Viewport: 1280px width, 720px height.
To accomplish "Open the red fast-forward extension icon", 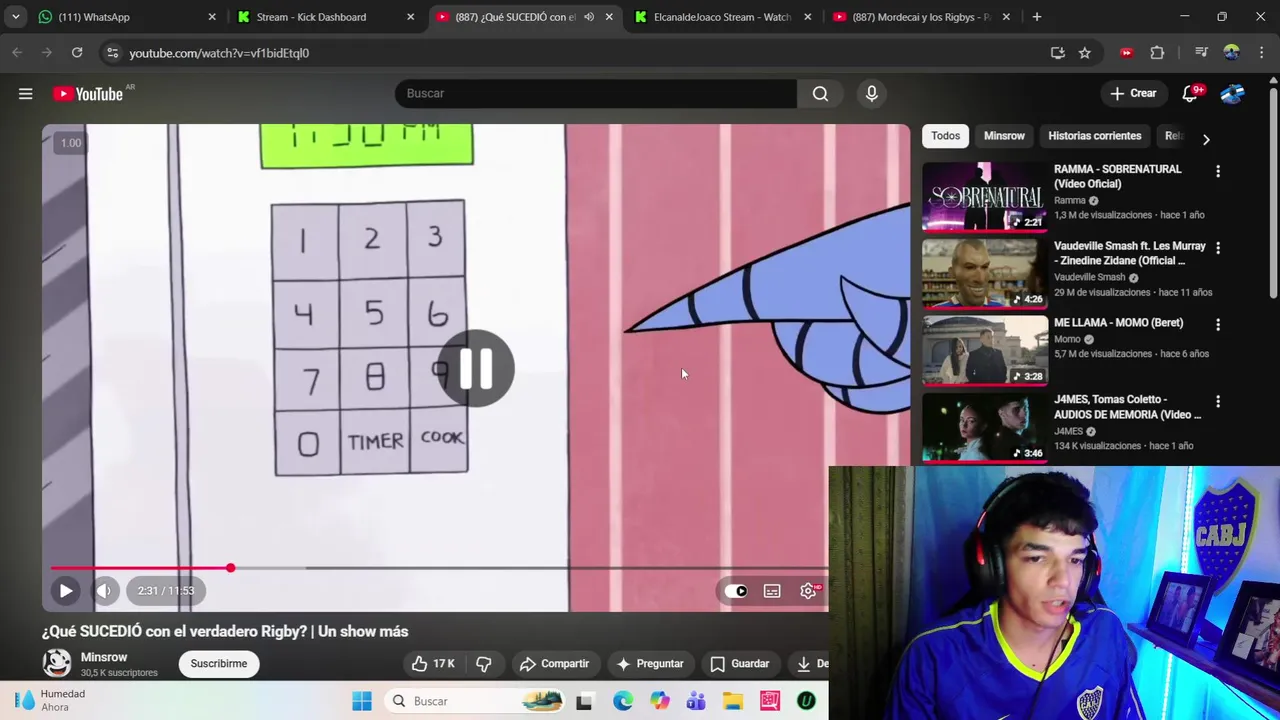I will pyautogui.click(x=1127, y=53).
